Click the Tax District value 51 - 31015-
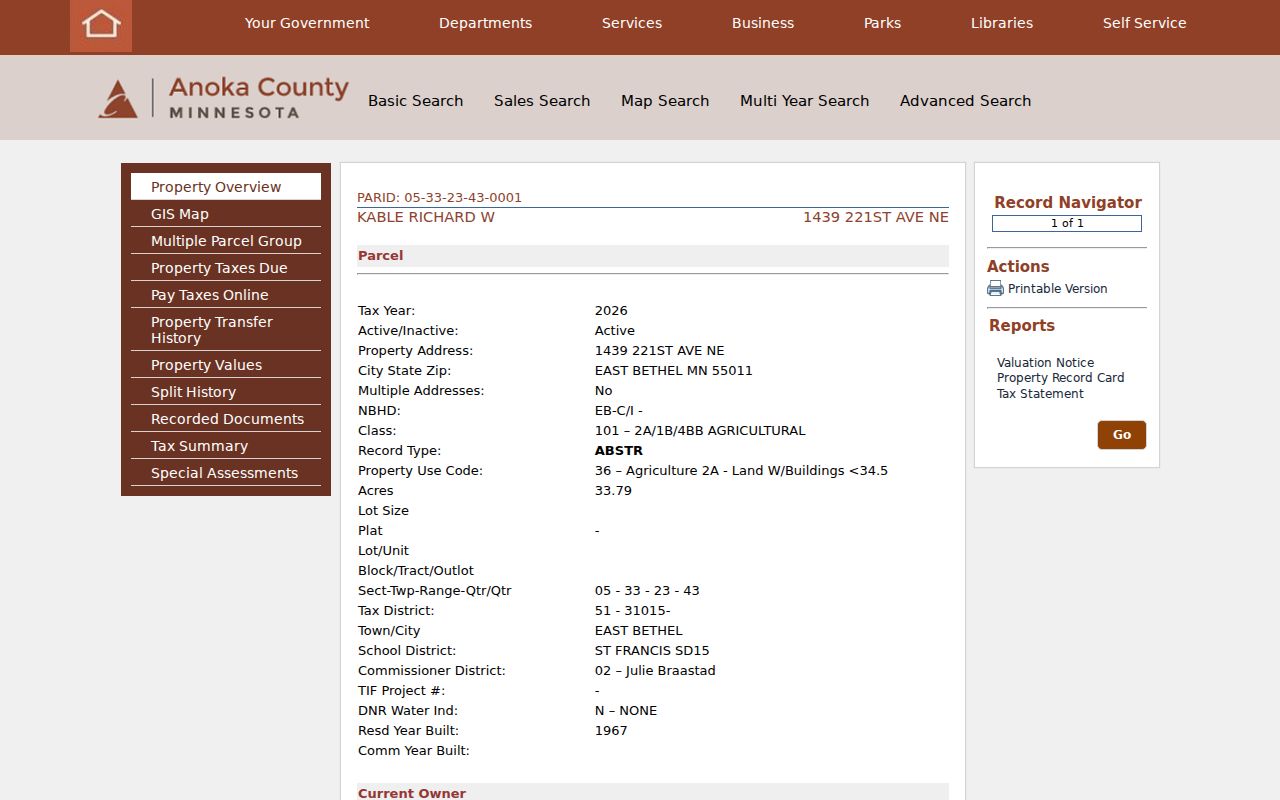 pos(632,611)
